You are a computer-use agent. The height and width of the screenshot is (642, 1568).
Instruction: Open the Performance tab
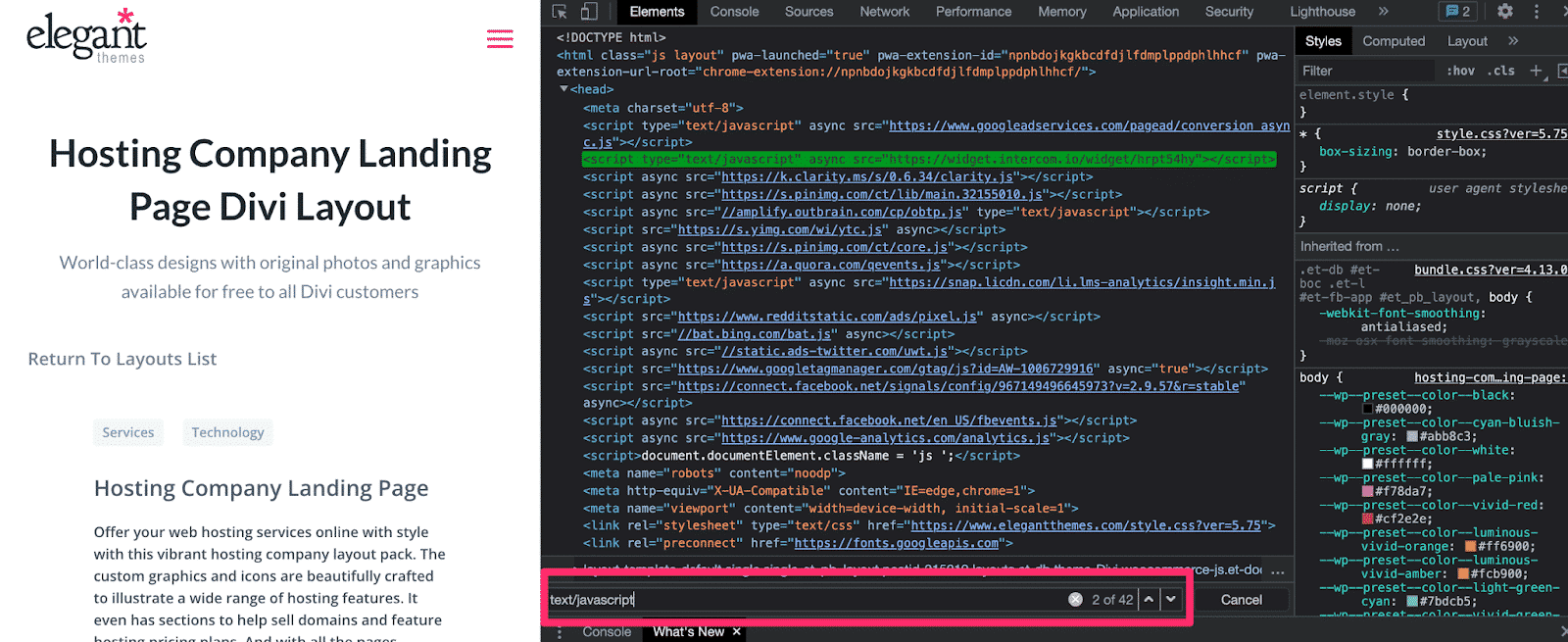coord(973,12)
